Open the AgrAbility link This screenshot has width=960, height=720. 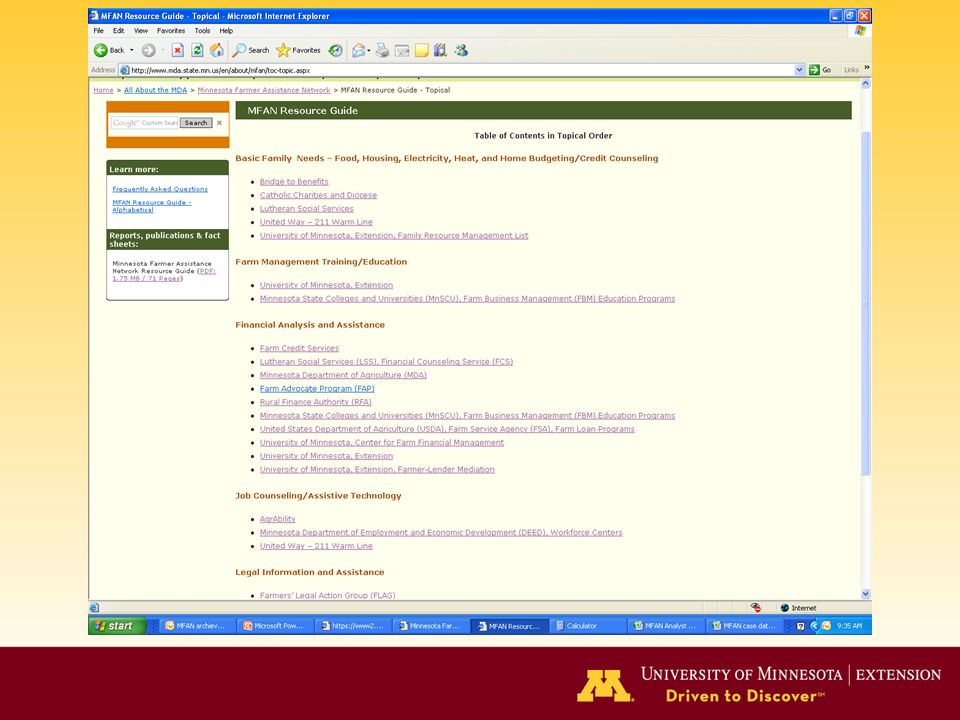point(277,519)
